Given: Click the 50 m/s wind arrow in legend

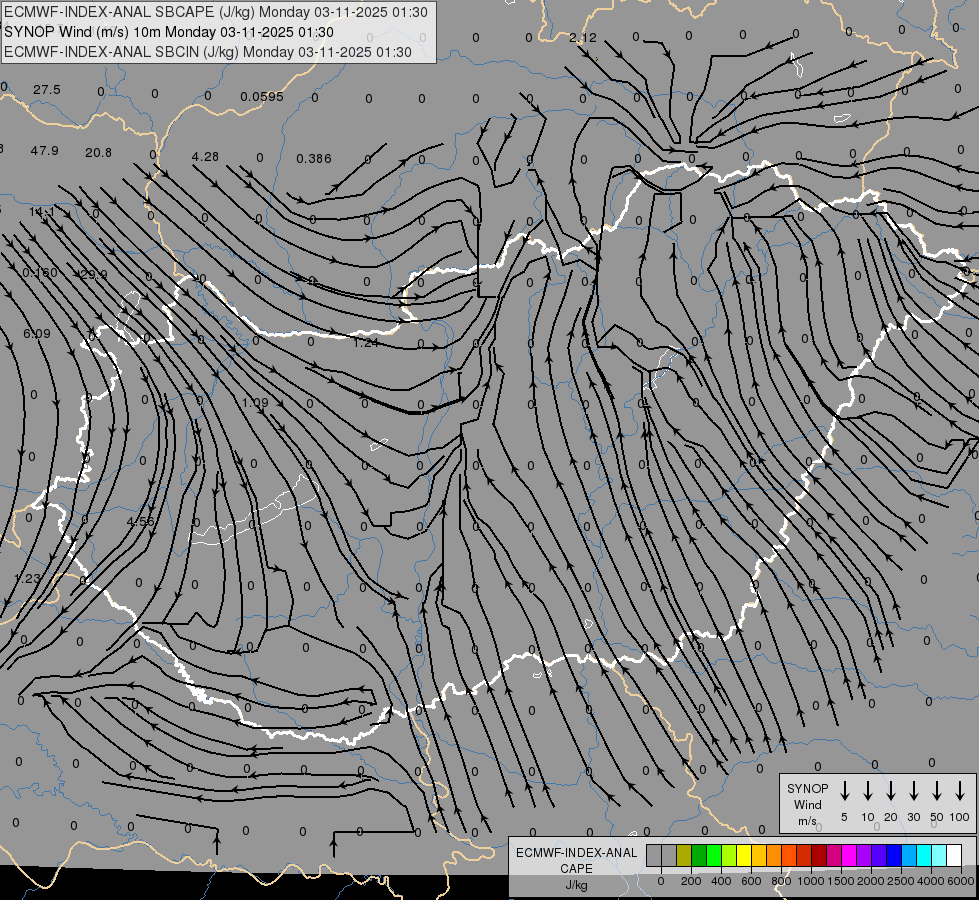Looking at the screenshot, I should [937, 791].
